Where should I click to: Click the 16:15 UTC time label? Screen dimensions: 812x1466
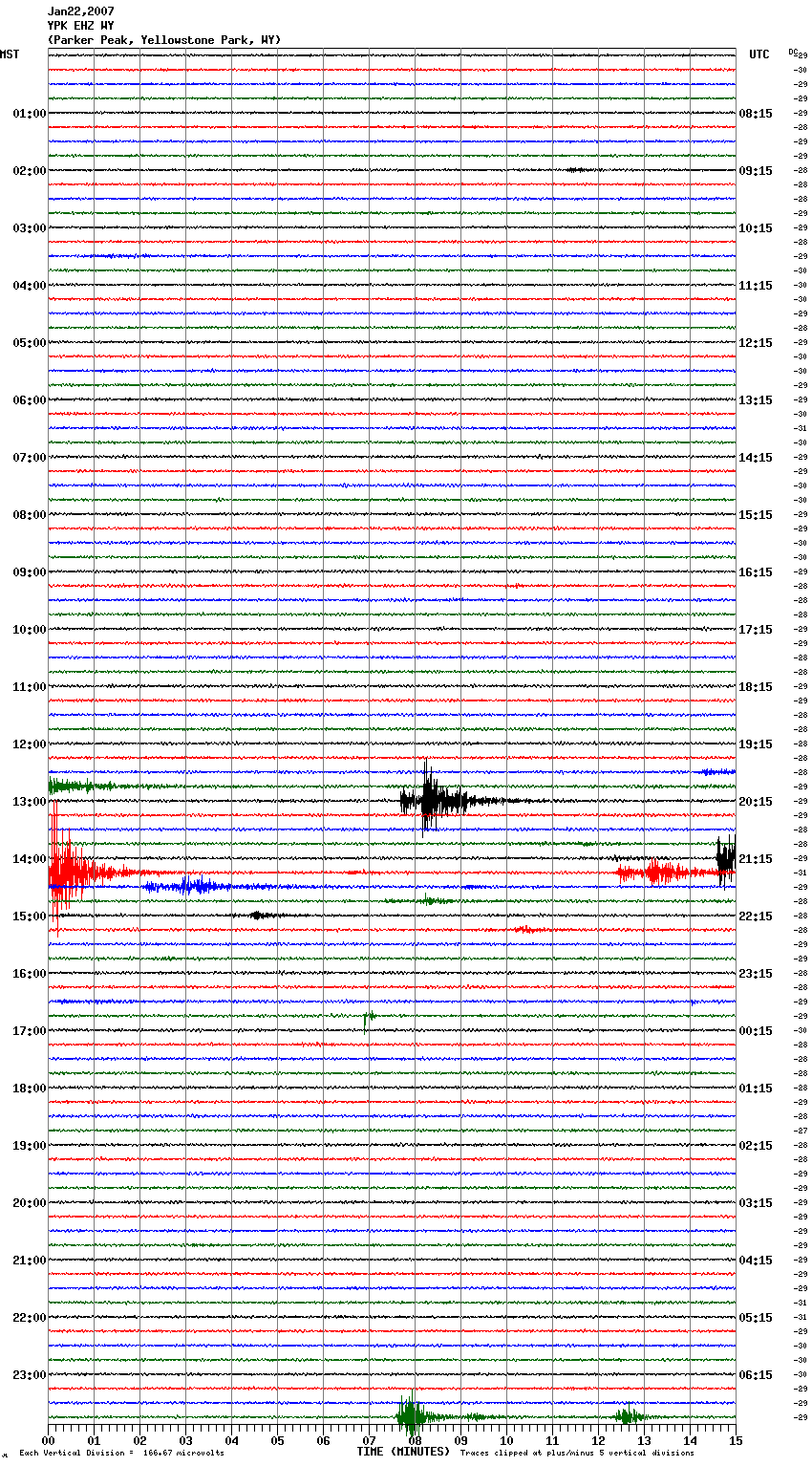coord(756,572)
